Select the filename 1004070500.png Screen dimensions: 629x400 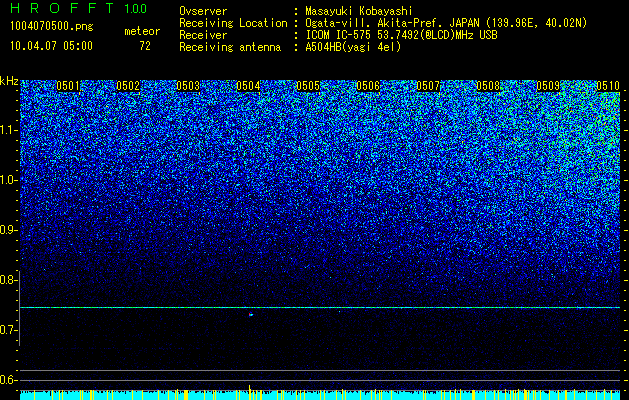click(52, 27)
